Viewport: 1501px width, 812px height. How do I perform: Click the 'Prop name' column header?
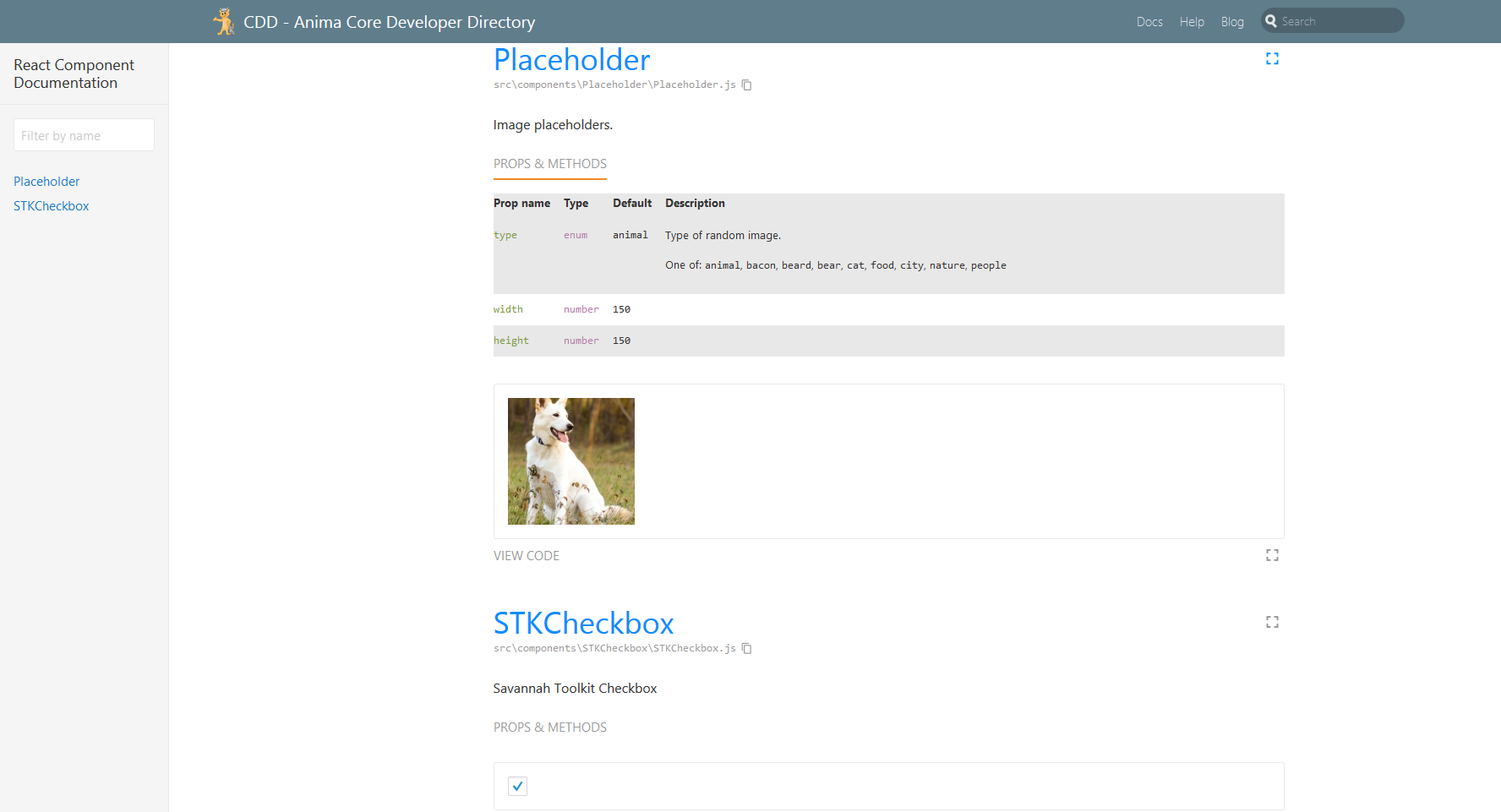click(x=521, y=204)
